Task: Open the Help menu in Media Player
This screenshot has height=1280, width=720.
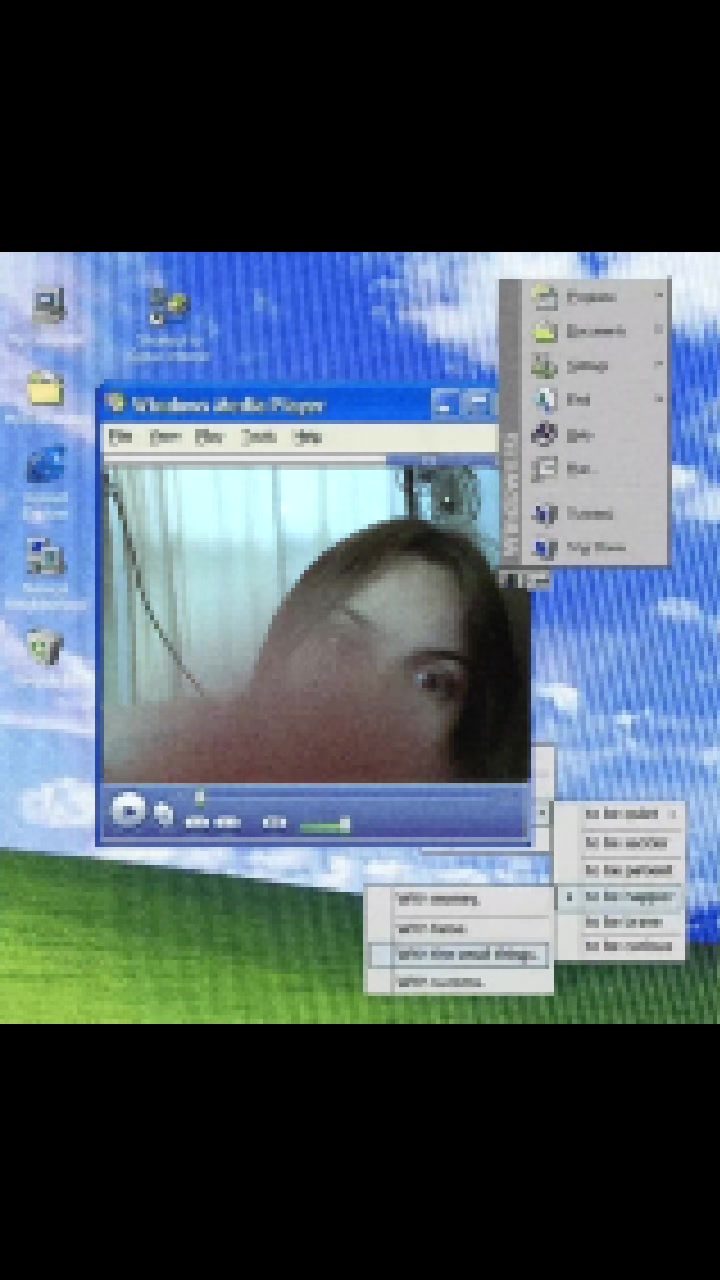Action: (306, 437)
